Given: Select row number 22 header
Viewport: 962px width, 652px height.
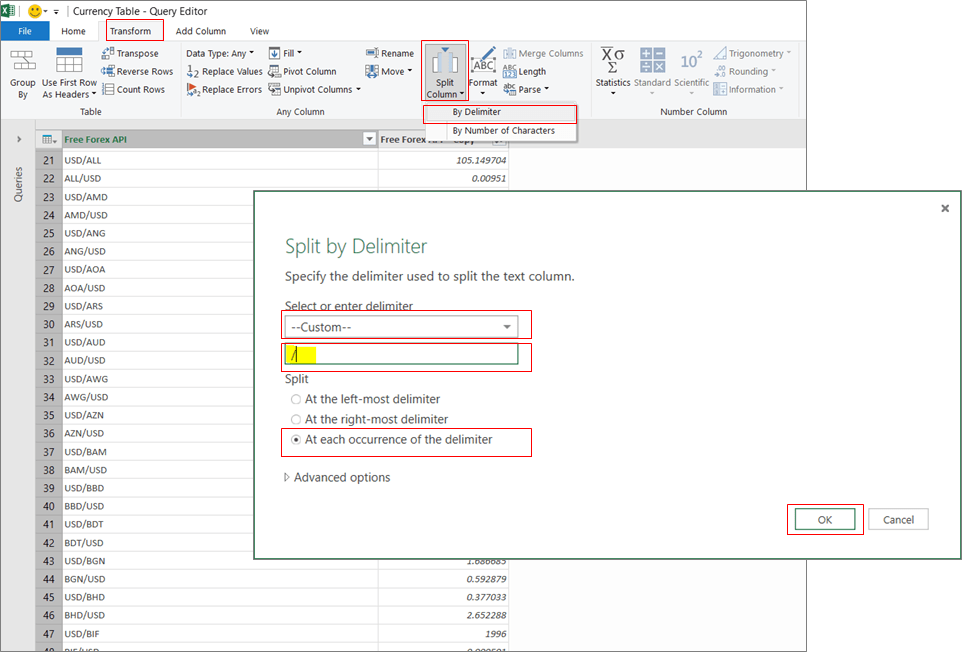Looking at the screenshot, I should [x=48, y=178].
